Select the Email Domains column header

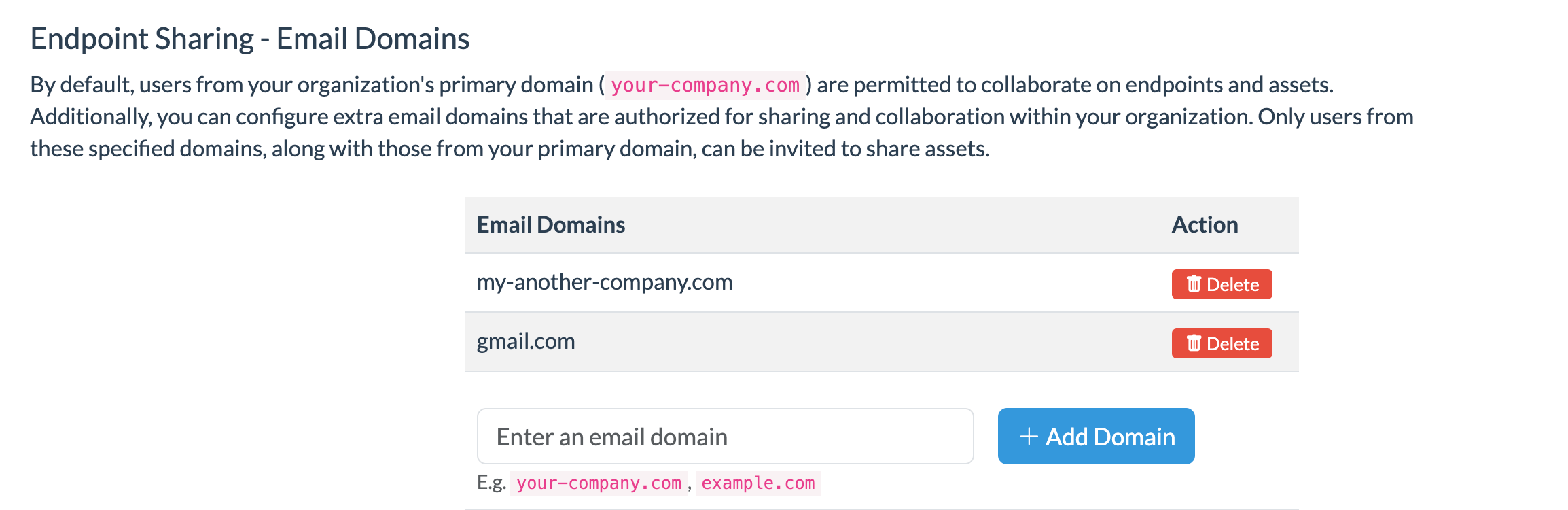pos(551,224)
